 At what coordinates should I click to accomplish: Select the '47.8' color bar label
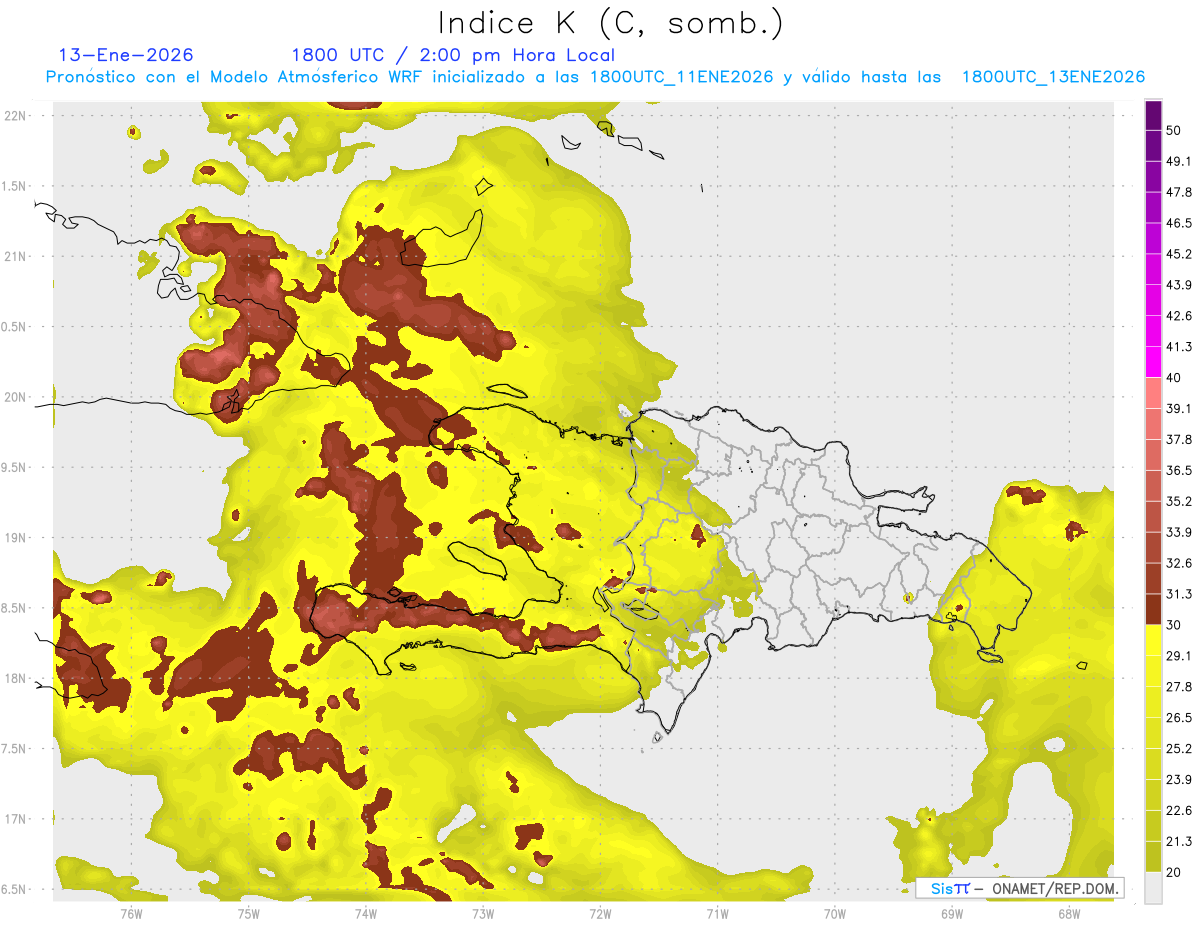(x=1179, y=192)
